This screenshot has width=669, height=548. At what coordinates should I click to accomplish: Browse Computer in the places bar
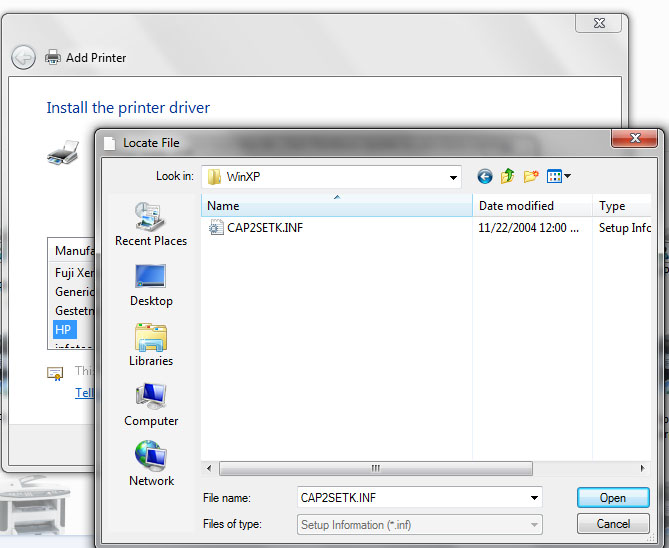click(151, 405)
